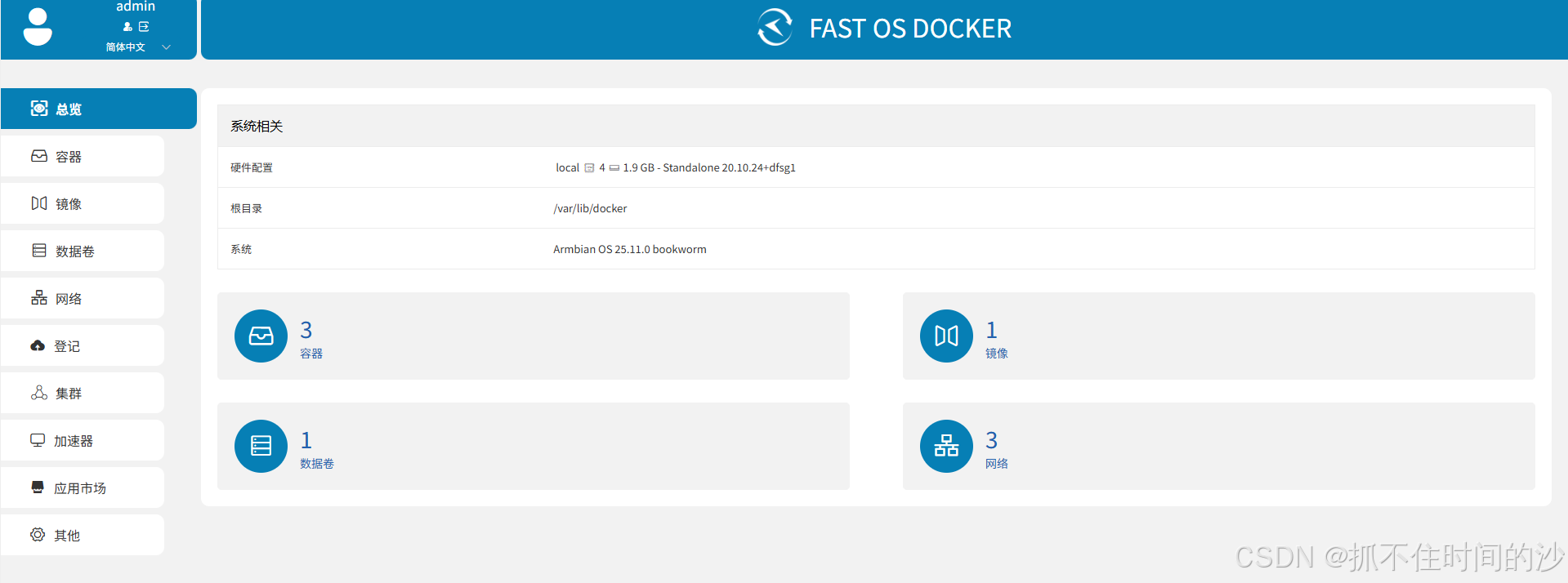
Task: Click the 硬件配置 row label
Action: pyautogui.click(x=252, y=167)
